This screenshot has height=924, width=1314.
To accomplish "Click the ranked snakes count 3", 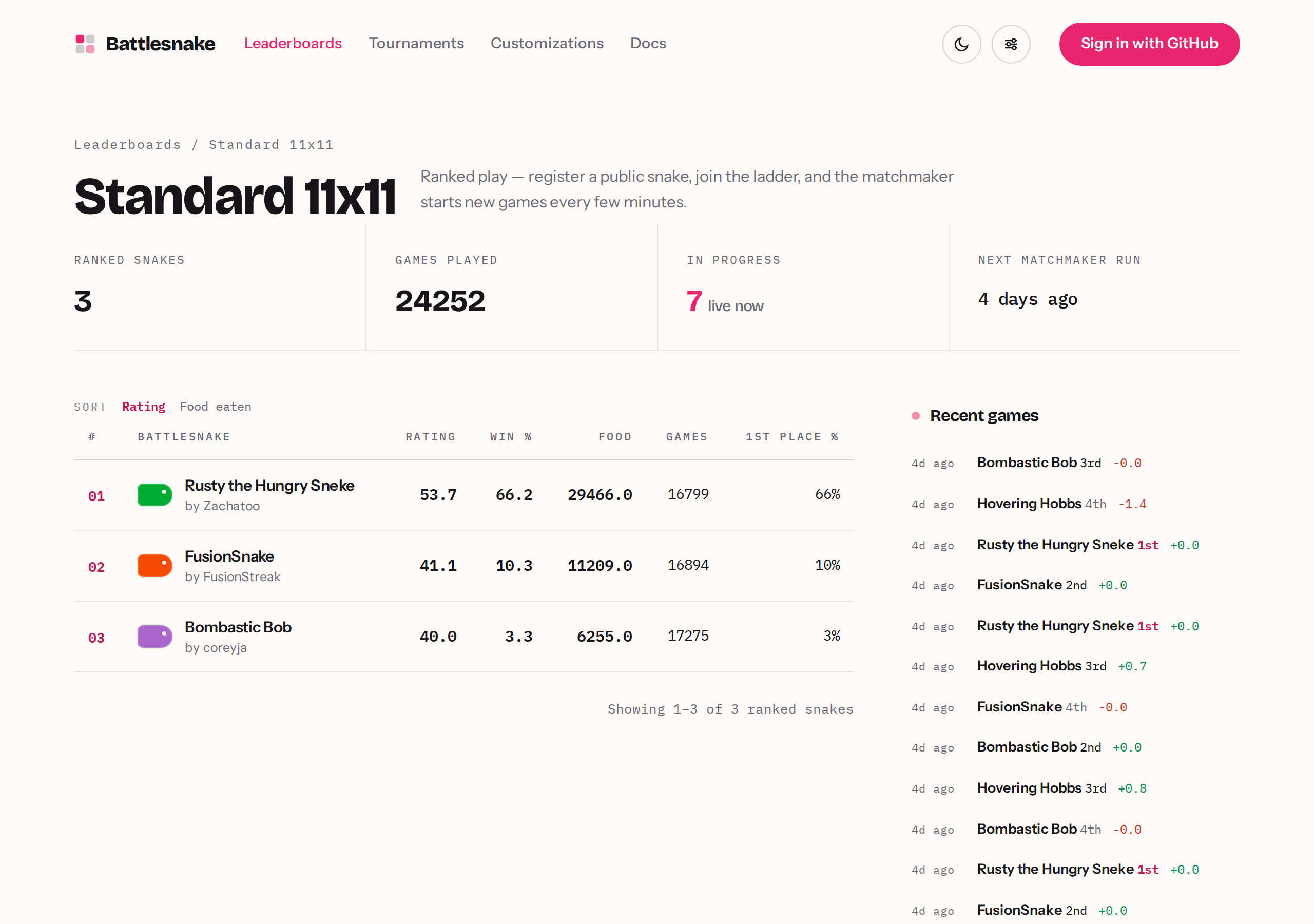I will click(83, 301).
